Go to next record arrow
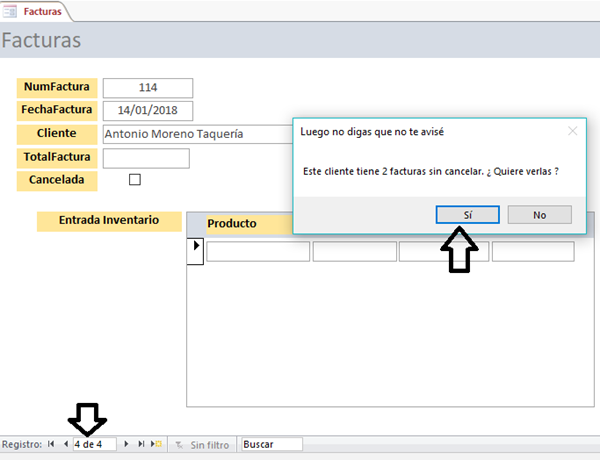Viewport: 600px width, 460px height. pyautogui.click(x=126, y=444)
